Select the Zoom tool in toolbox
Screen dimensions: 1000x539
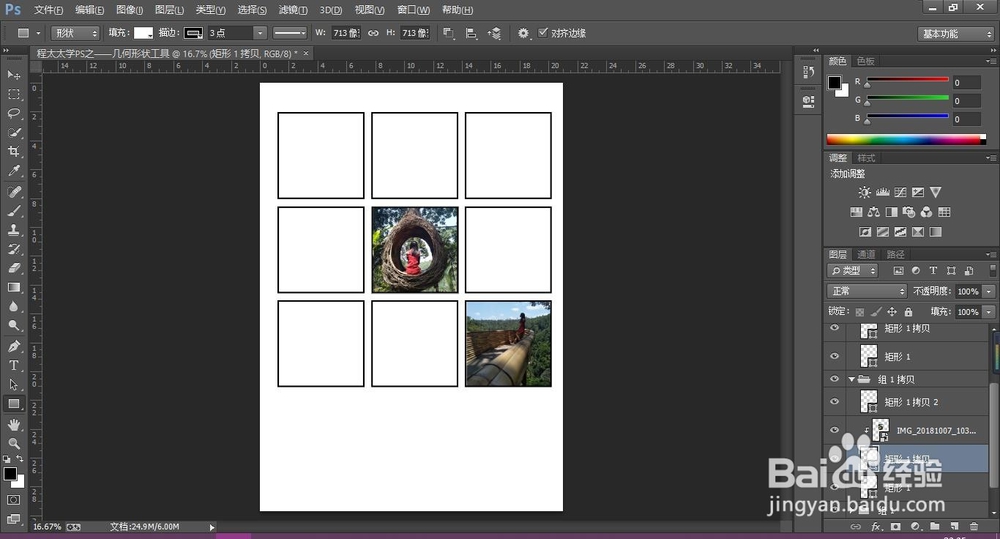(x=13, y=444)
